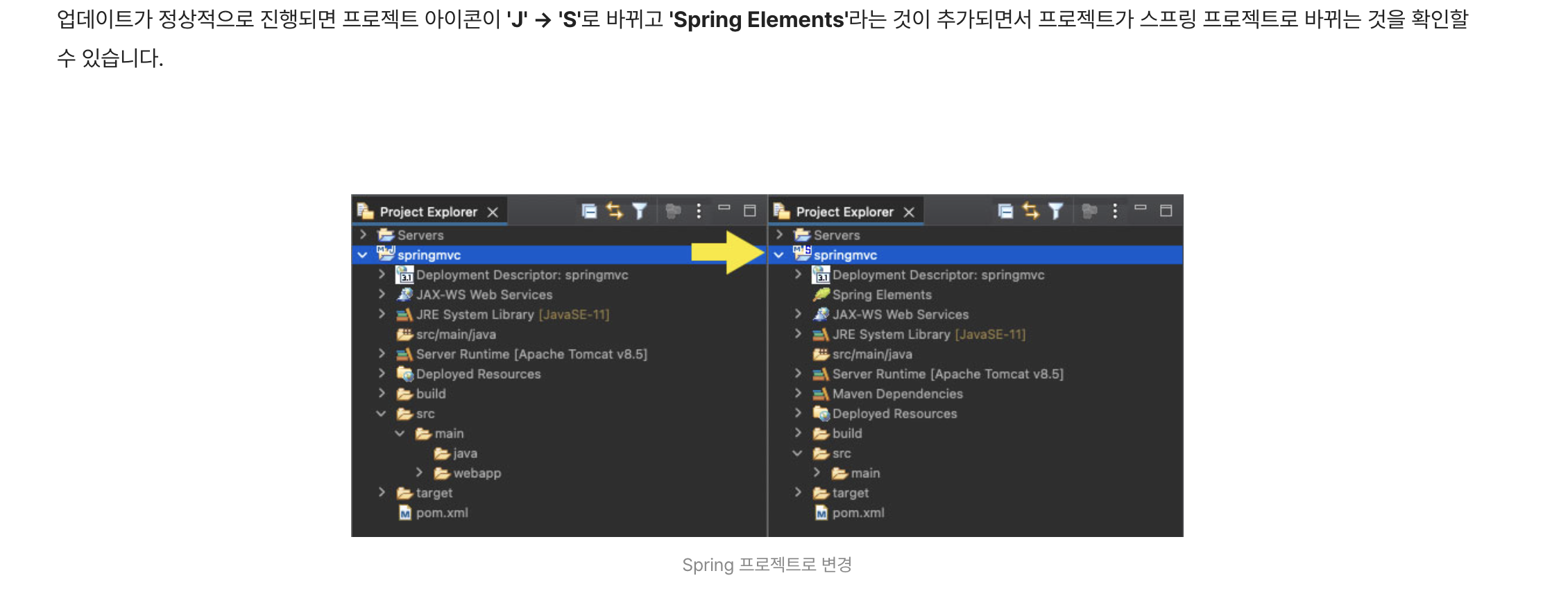
Task: Click webapp folder icon in left panel
Action: 442,473
